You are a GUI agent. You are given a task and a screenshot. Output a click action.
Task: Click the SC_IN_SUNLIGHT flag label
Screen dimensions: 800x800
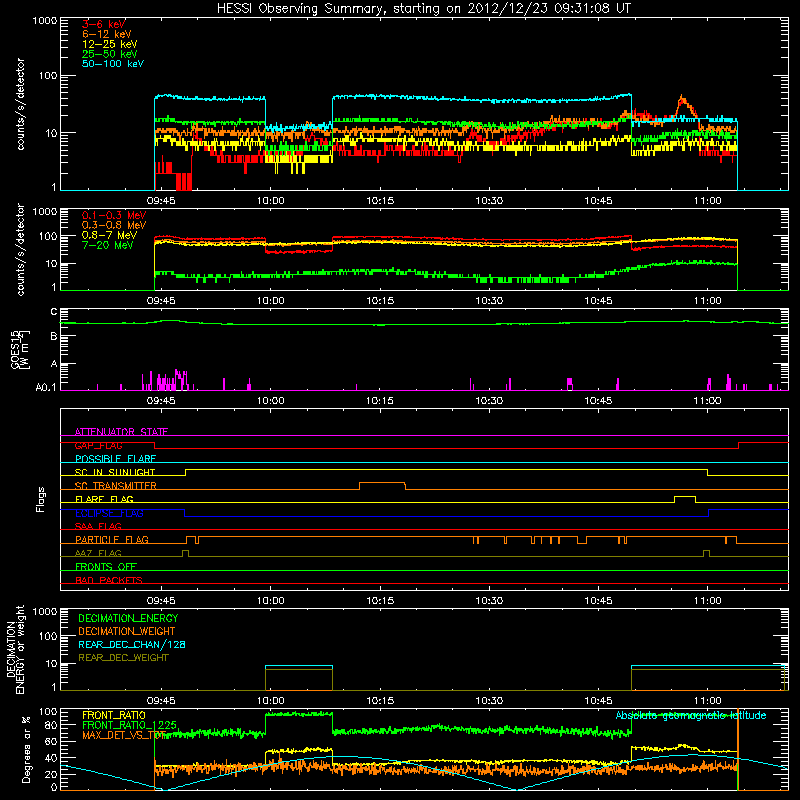click(x=115, y=472)
